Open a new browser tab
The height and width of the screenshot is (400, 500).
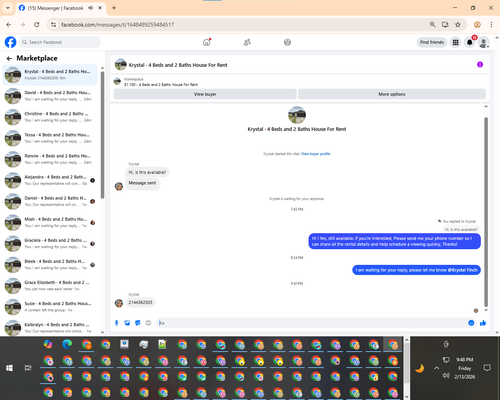(114, 8)
